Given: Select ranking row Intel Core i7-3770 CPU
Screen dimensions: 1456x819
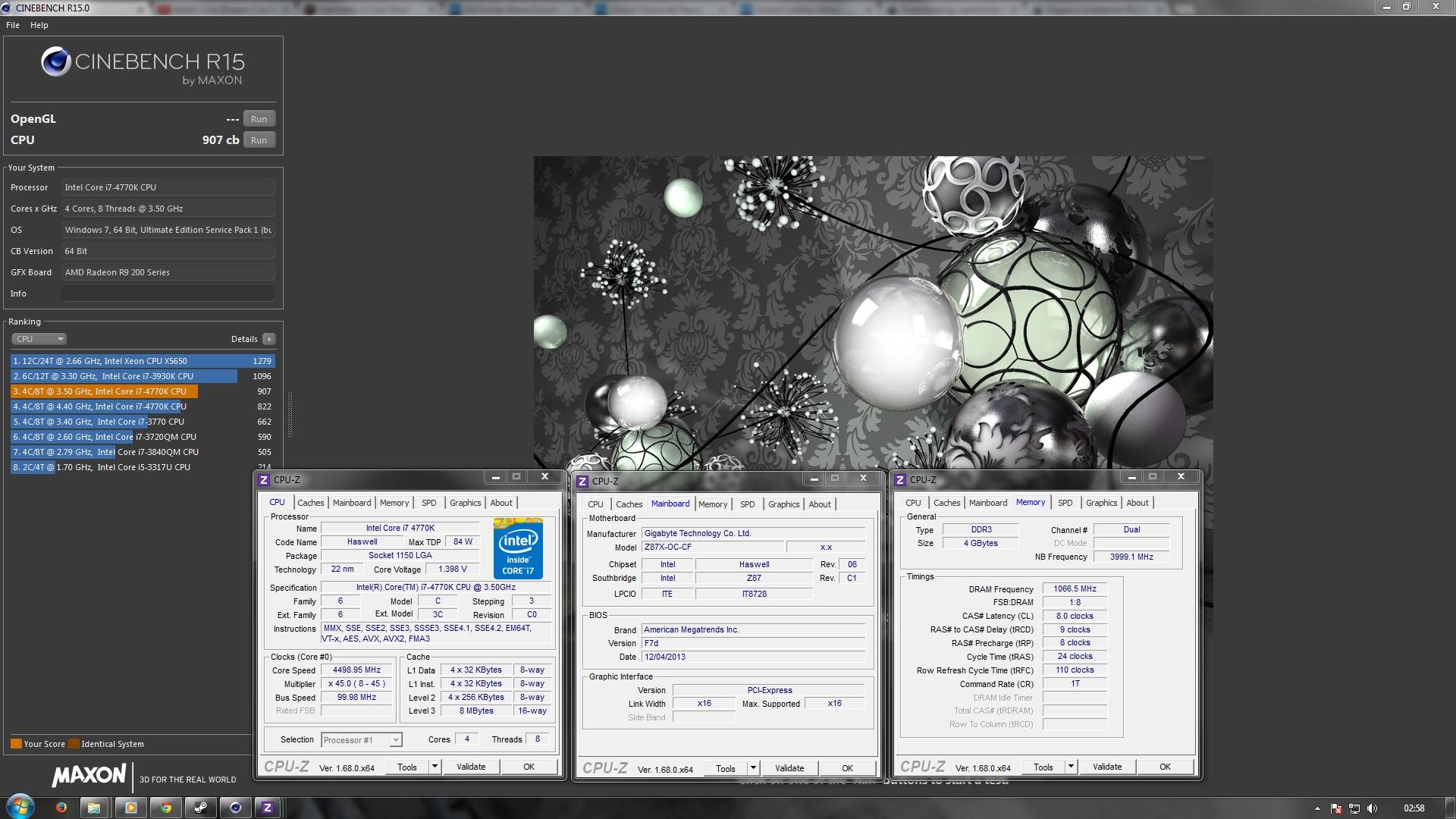Looking at the screenshot, I should 143,422.
